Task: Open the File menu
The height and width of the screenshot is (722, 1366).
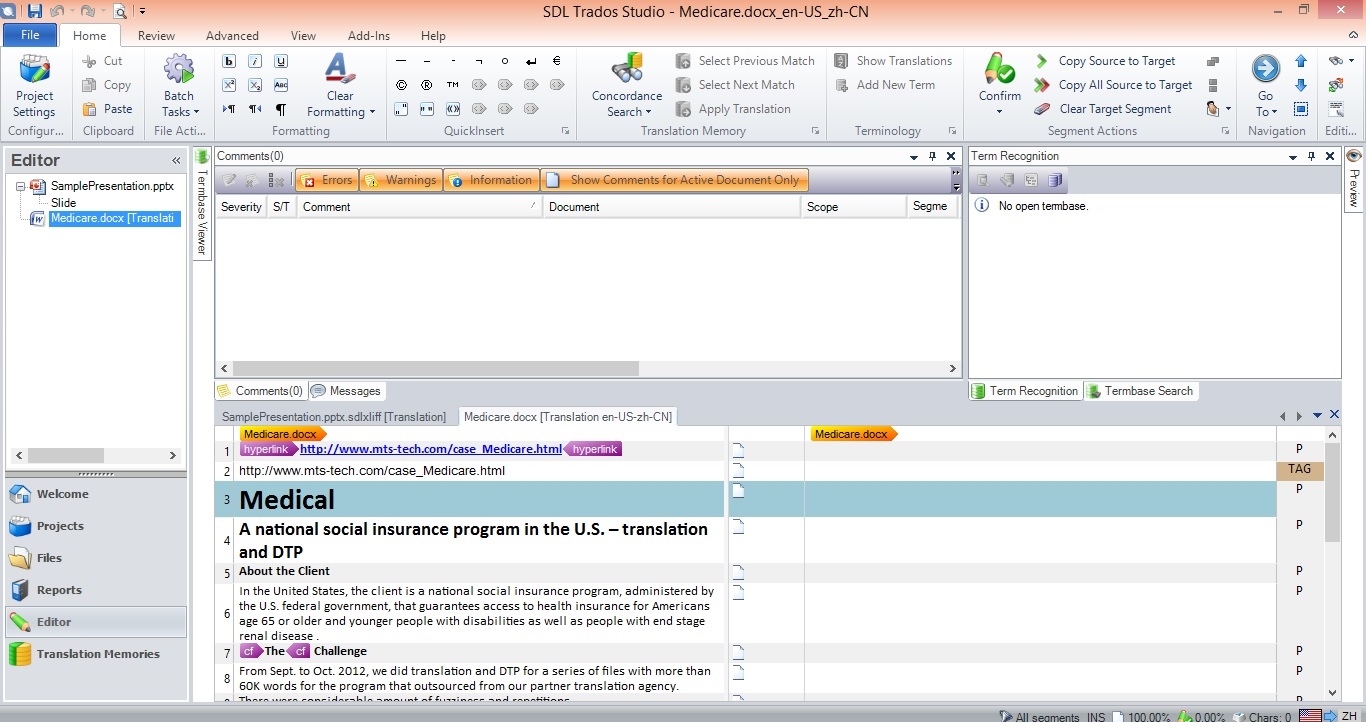Action: tap(30, 35)
